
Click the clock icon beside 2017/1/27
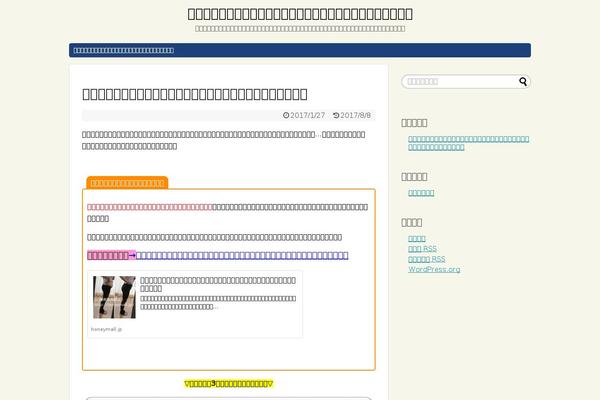coord(286,115)
